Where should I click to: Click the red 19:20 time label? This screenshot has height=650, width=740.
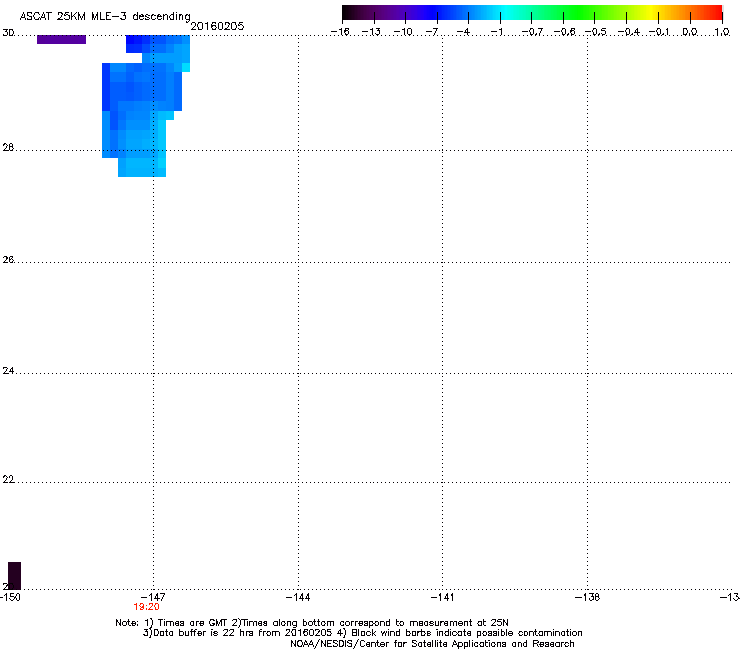click(x=146, y=607)
